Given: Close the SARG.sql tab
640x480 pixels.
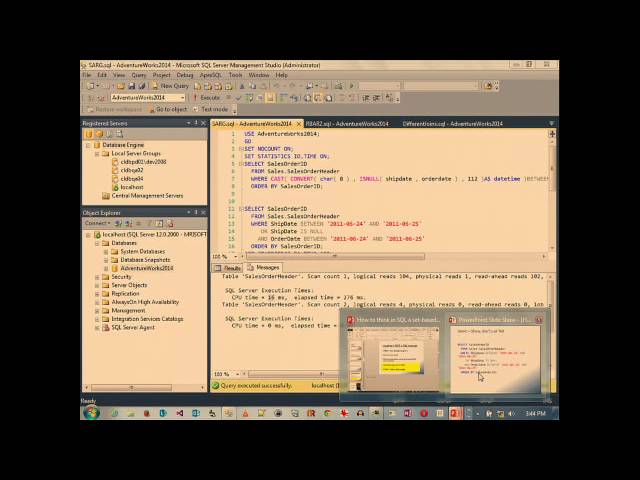Looking at the screenshot, I should (299, 124).
